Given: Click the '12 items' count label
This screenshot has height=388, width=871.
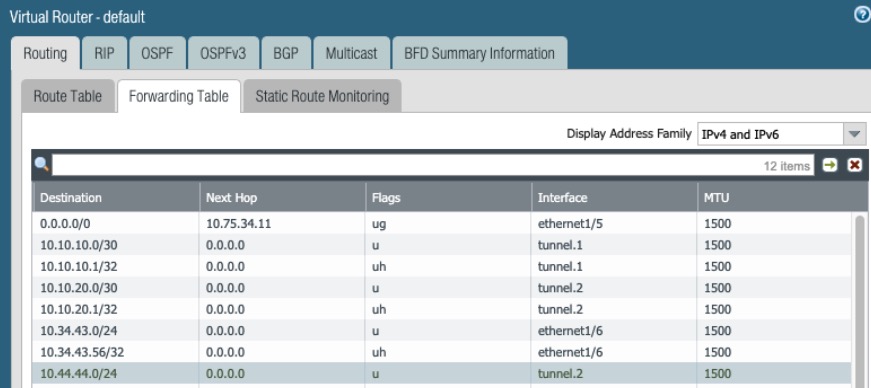Looking at the screenshot, I should 787,166.
